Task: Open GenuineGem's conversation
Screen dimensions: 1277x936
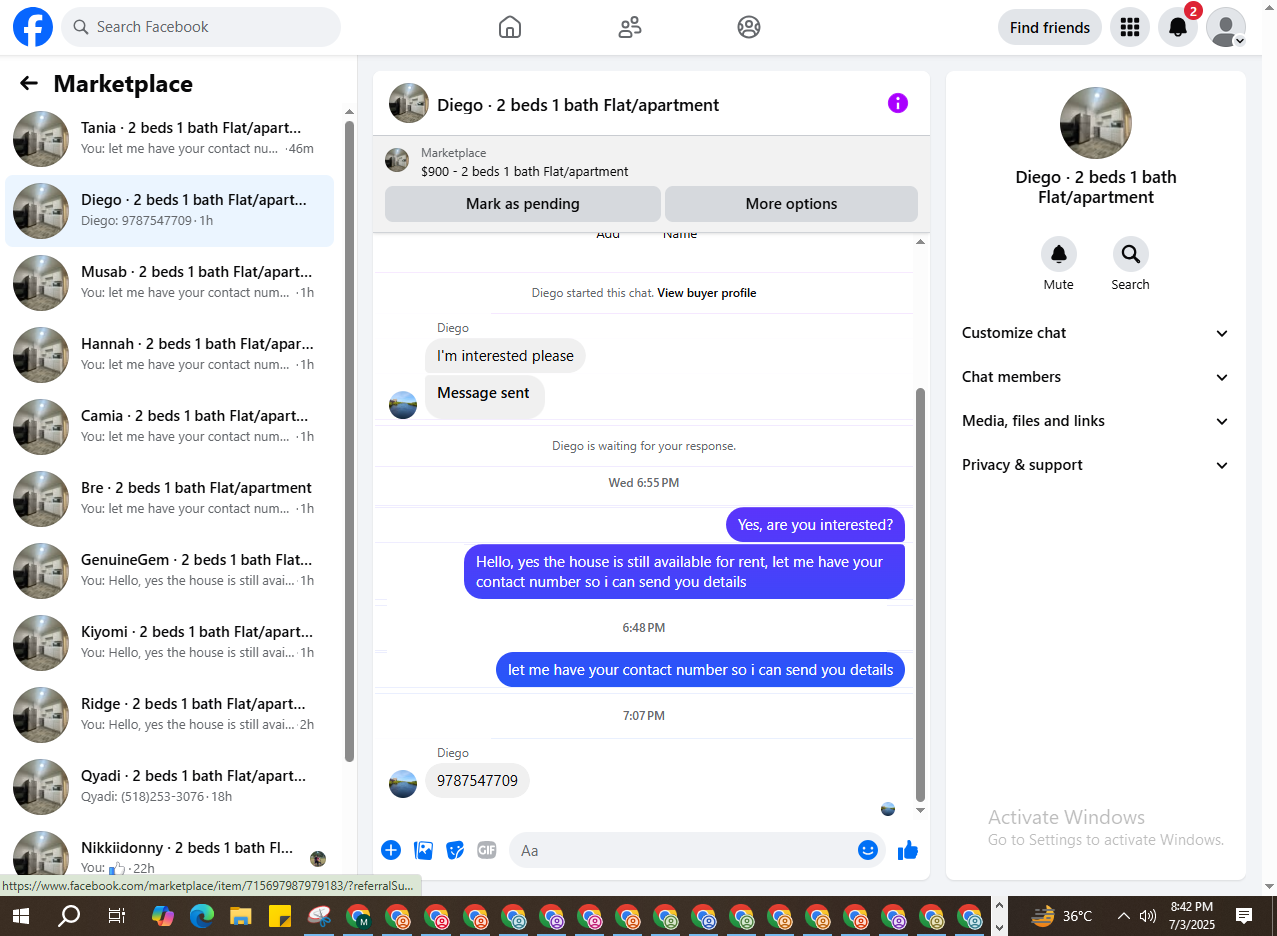Action: point(170,571)
